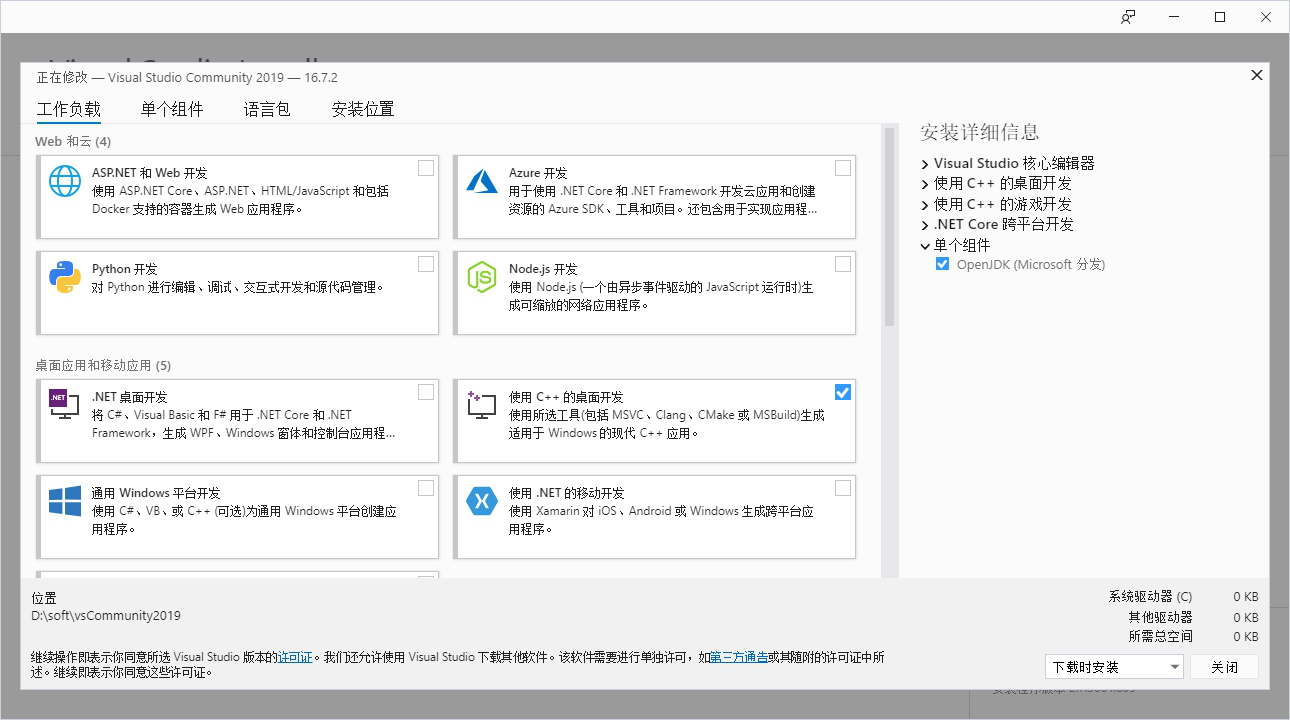The image size is (1290, 720).
Task: Uncheck OpenJDK (Microsoft 分发) in install details
Action: [941, 264]
